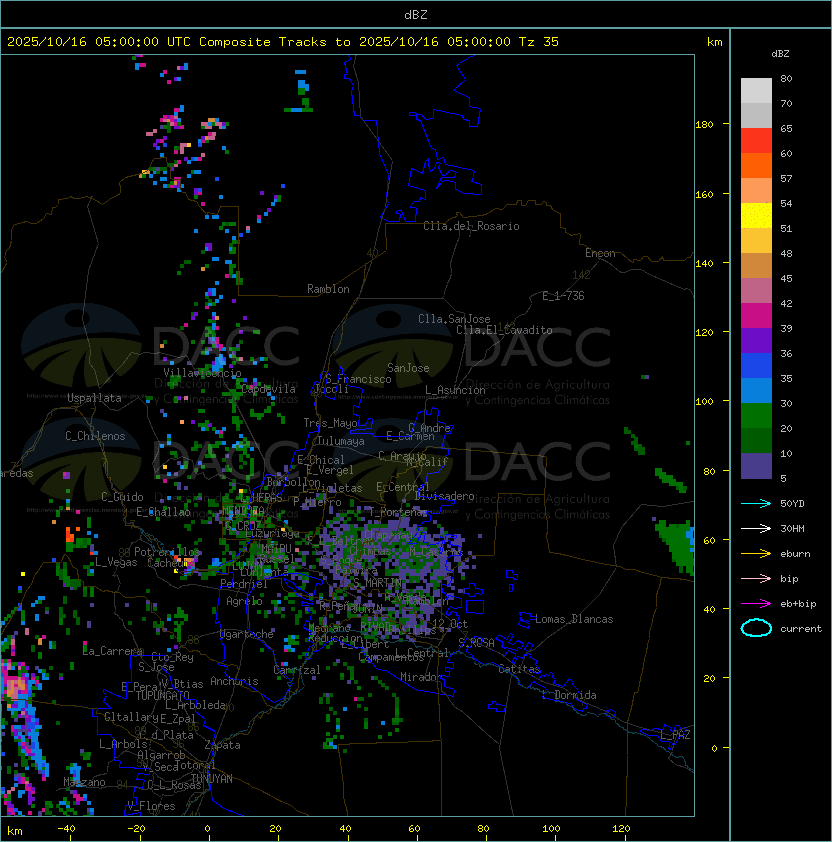The width and height of the screenshot is (832, 842).
Task: Click the '-40' tick on bottom km axis
Action: (x=66, y=829)
